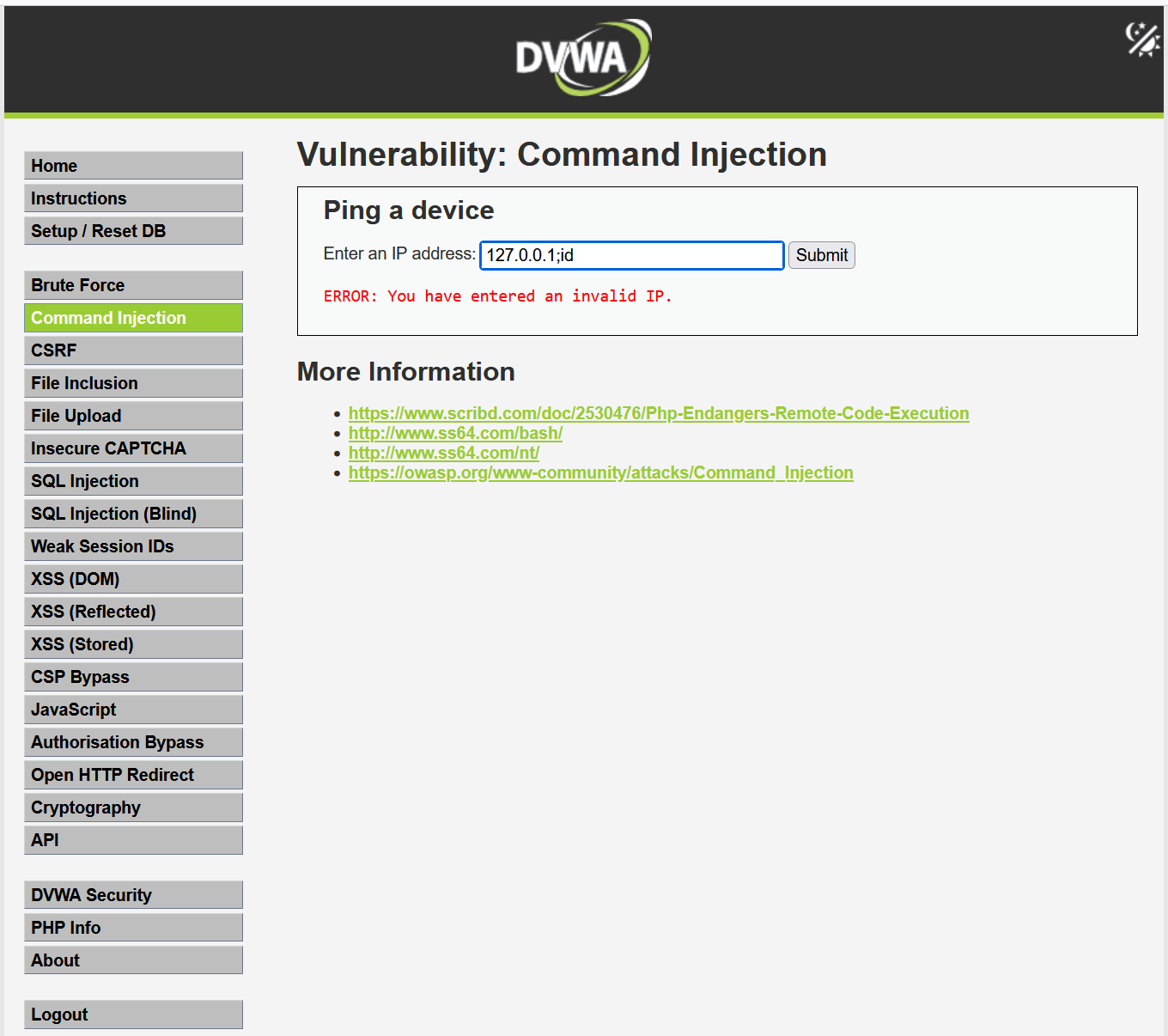This screenshot has height=1036, width=1168.
Task: View the PHP Info page
Action: pyautogui.click(x=133, y=928)
